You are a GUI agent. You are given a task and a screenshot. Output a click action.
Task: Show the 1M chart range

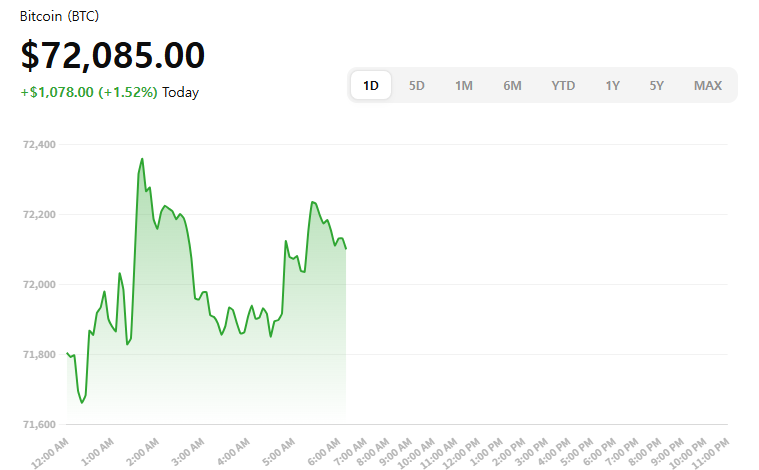coord(464,86)
